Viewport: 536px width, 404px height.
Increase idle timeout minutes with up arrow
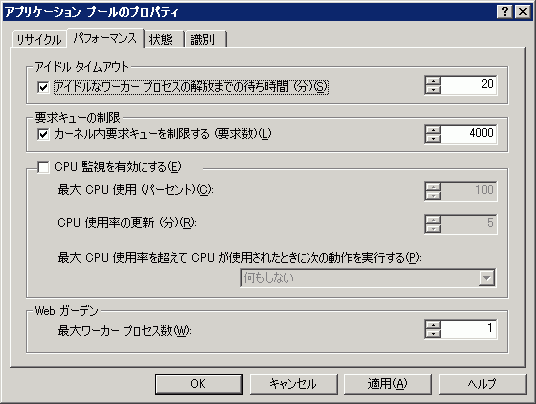pyautogui.click(x=433, y=81)
